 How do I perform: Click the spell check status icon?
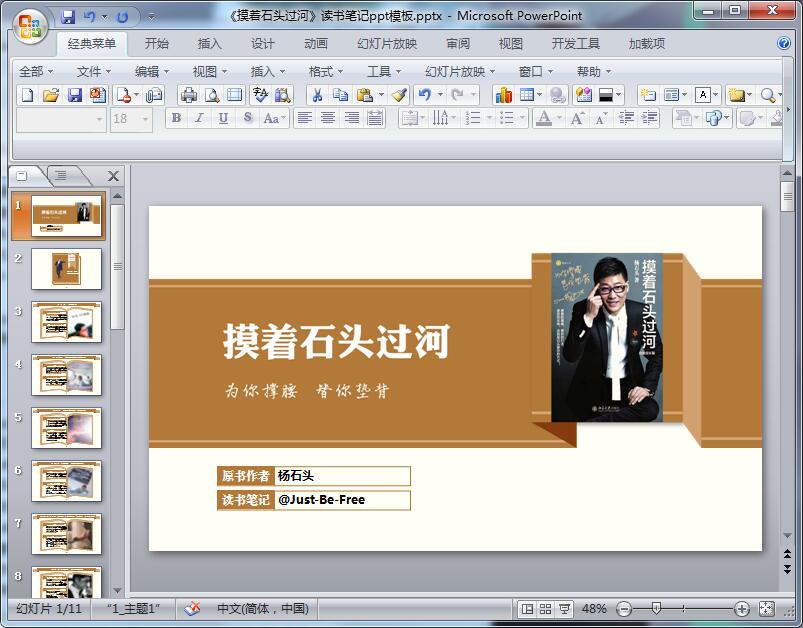pyautogui.click(x=192, y=609)
